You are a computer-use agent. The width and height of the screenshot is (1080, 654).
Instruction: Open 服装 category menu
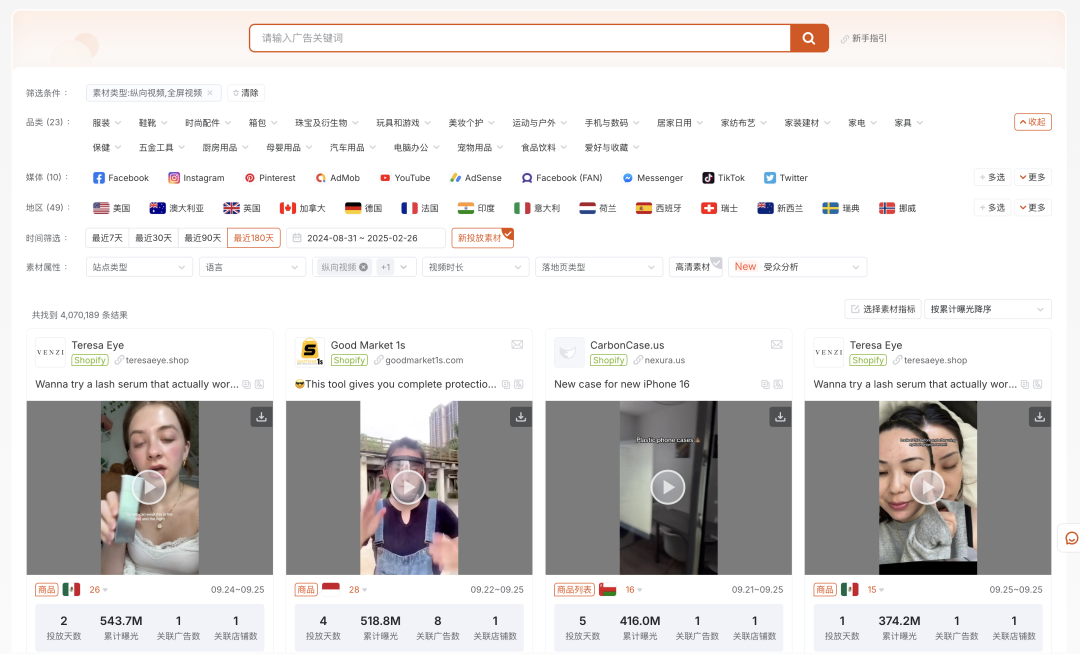107,123
